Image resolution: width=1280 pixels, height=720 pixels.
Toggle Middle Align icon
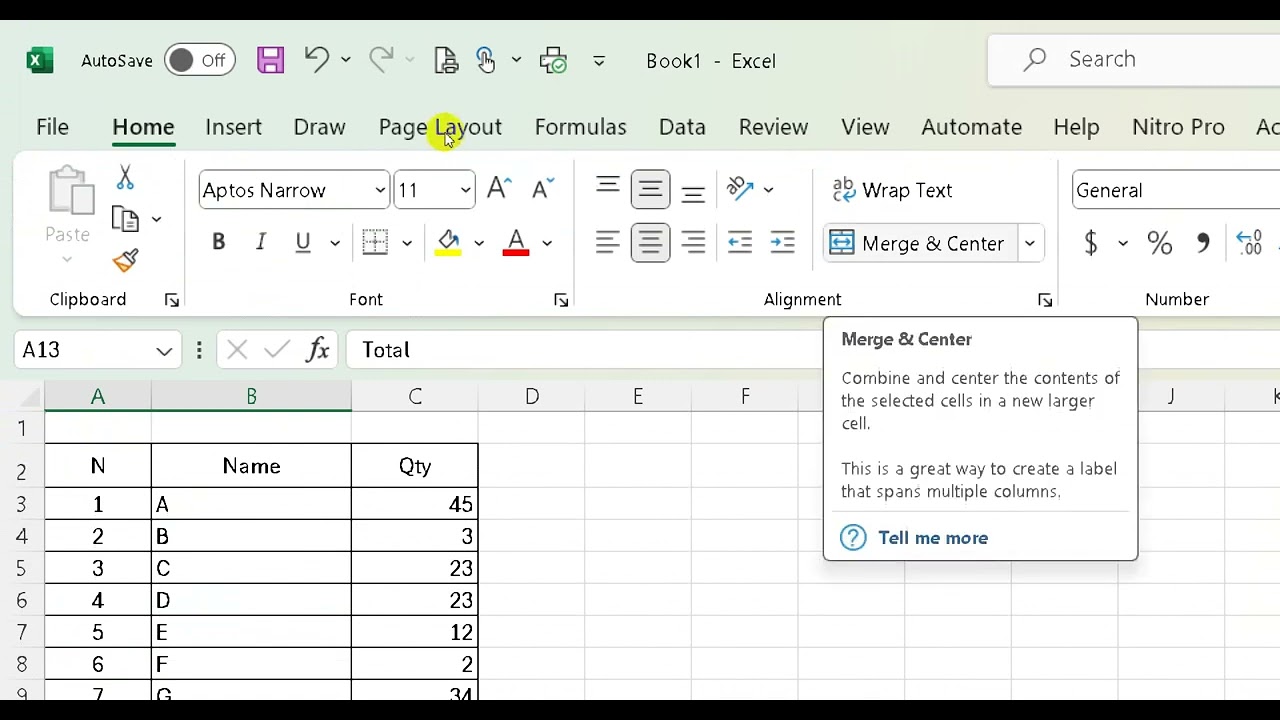[650, 189]
